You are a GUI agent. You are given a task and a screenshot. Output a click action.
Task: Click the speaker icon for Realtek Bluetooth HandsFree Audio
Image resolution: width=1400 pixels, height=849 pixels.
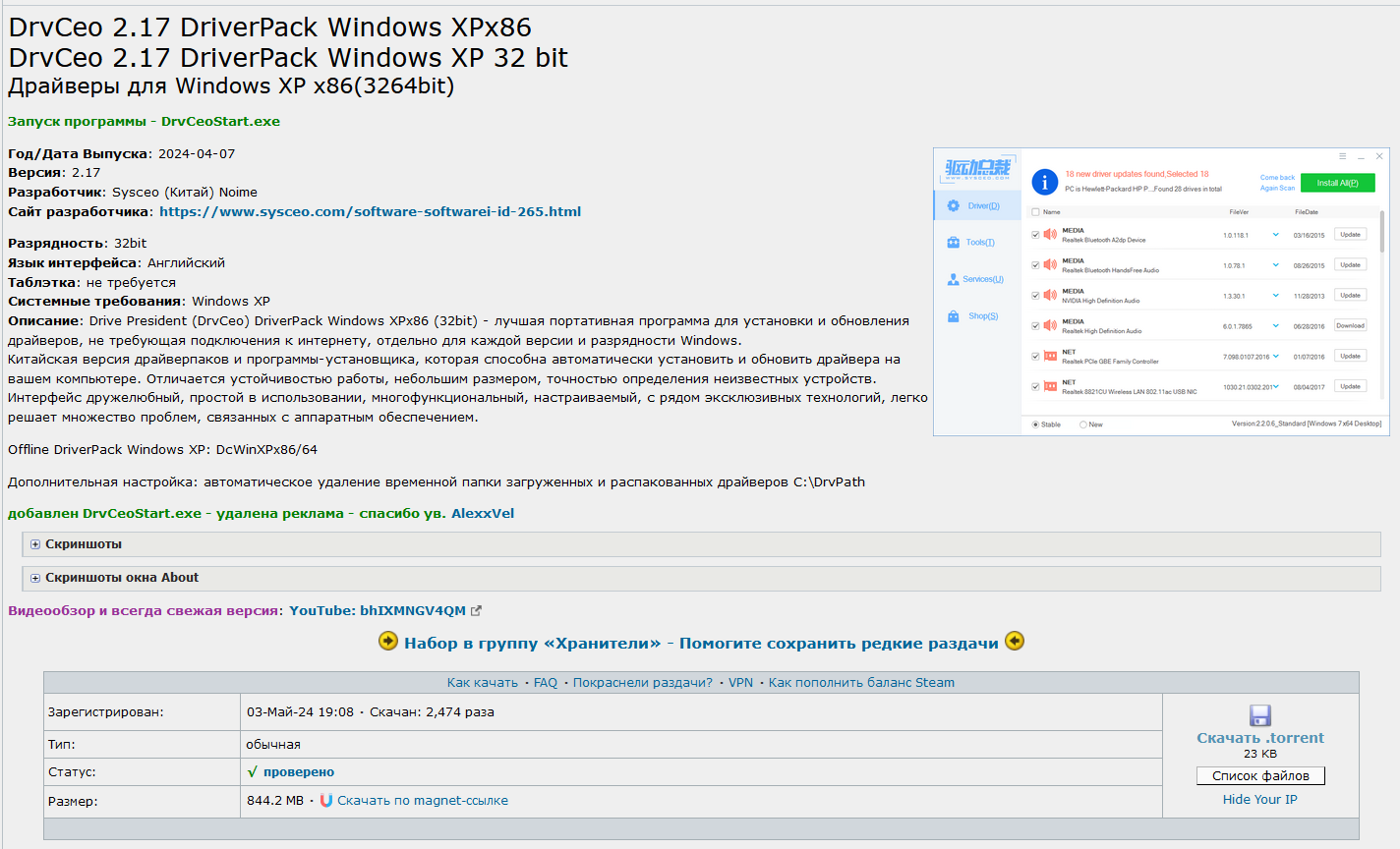tap(1050, 265)
